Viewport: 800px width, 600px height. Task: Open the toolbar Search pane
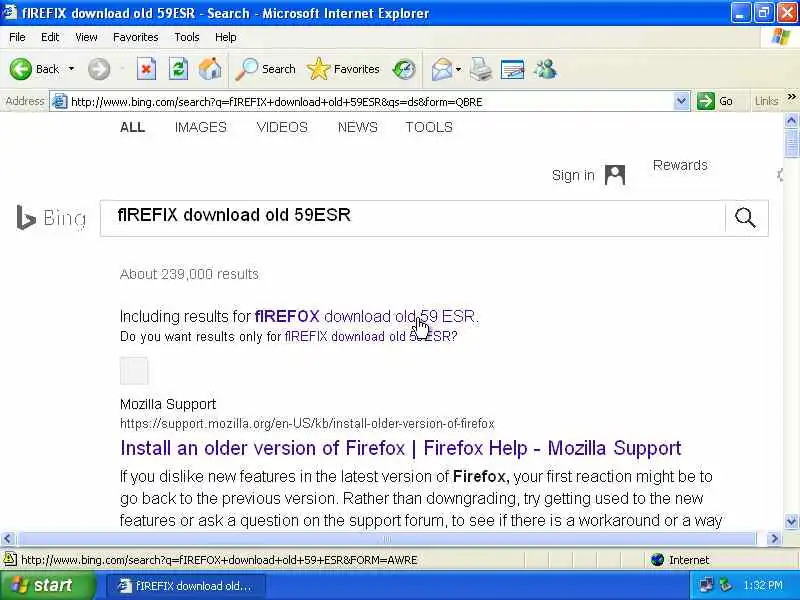pos(265,69)
